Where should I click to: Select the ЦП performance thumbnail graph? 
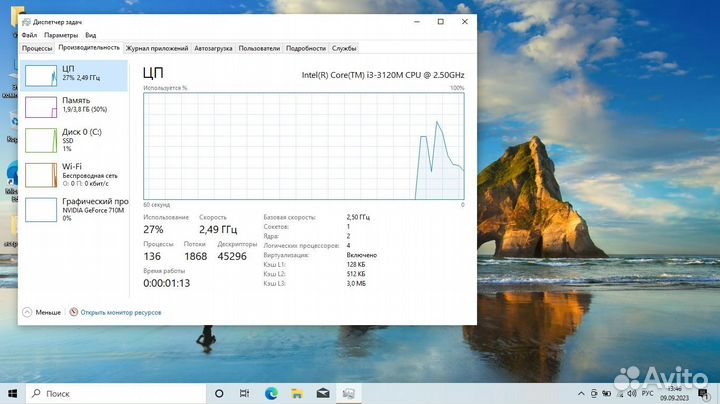(41, 75)
